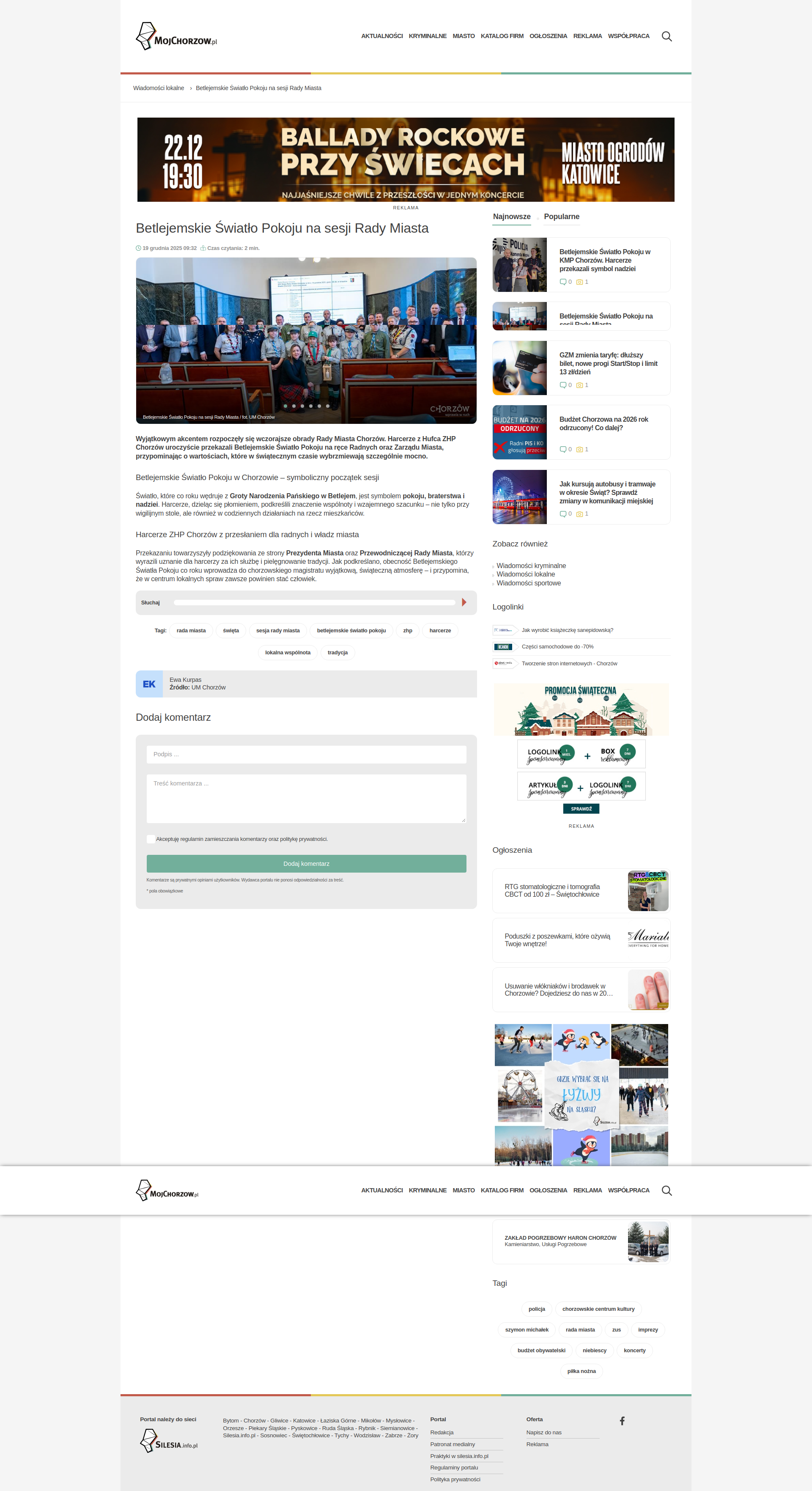Click the green Dodaj komentarz button
The height and width of the screenshot is (1491, 812).
[306, 864]
